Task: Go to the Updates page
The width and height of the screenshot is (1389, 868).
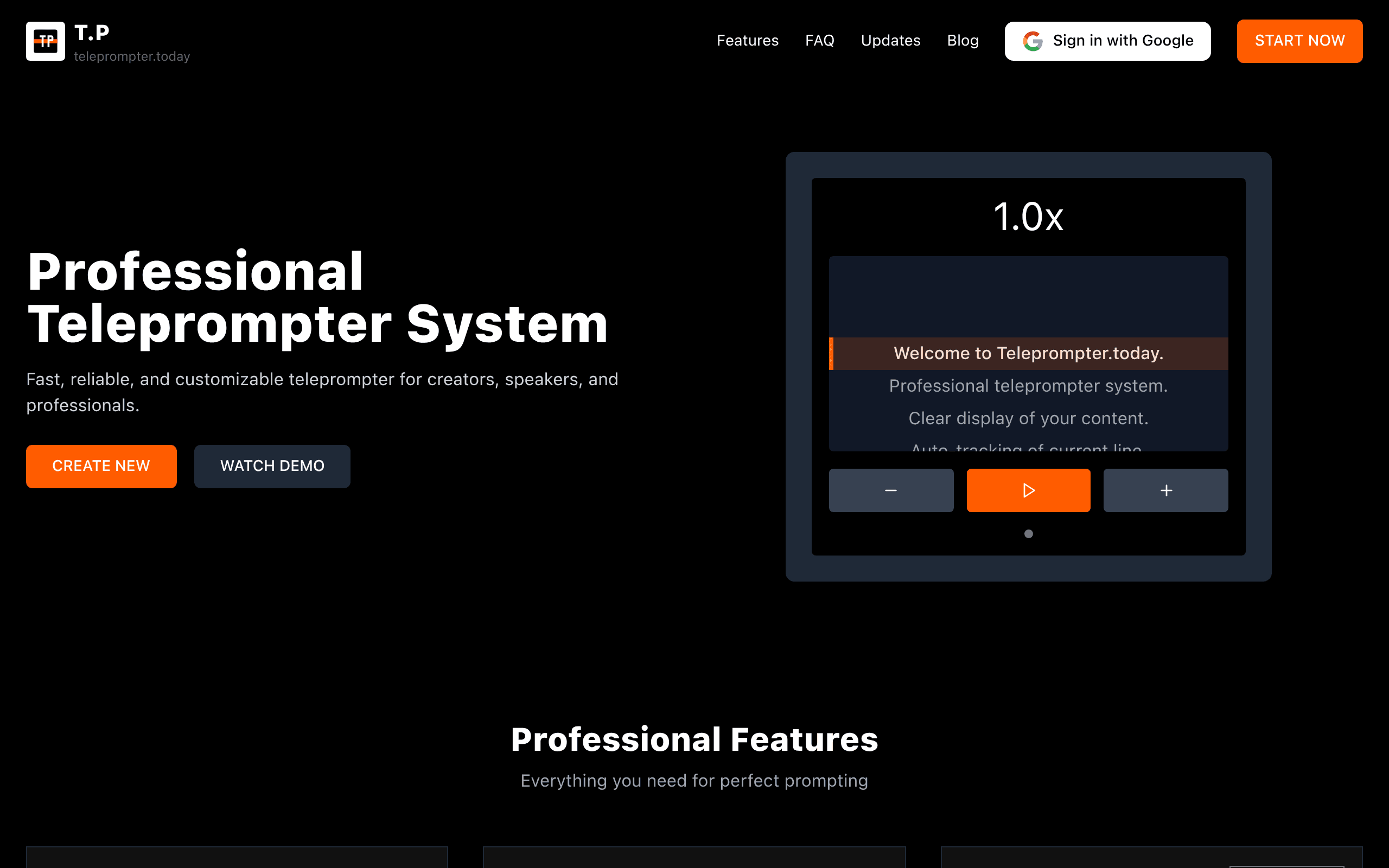Action: pos(890,41)
